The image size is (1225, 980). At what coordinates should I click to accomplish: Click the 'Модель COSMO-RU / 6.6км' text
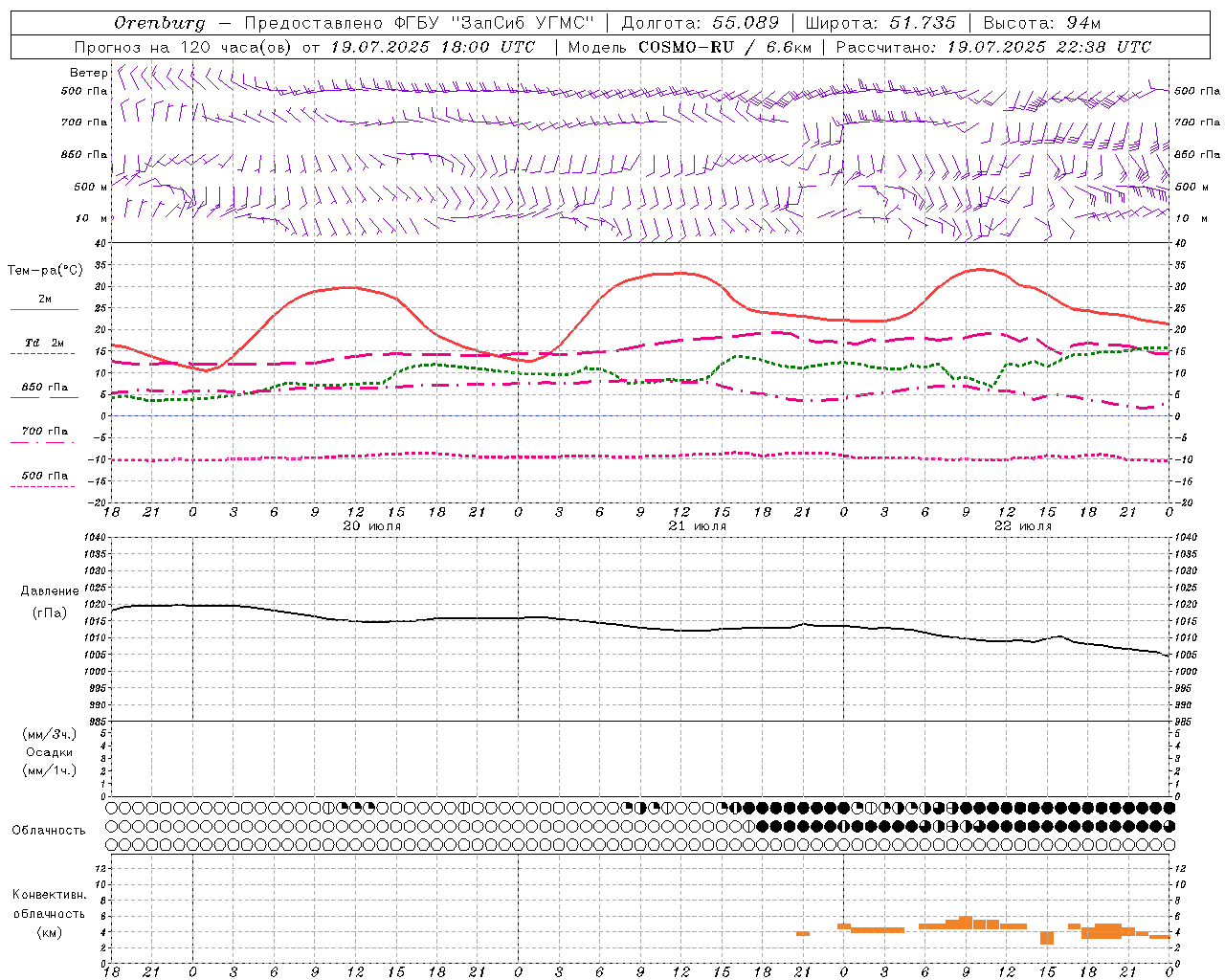click(689, 47)
